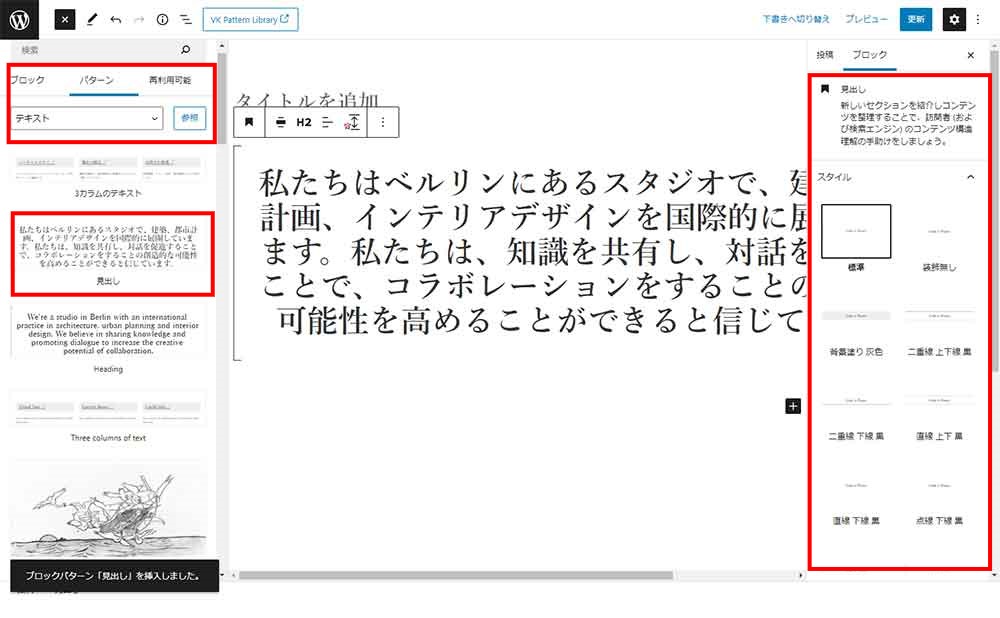Click the WordPress logo to exit editor
The image size is (1000, 618).
coord(20,19)
